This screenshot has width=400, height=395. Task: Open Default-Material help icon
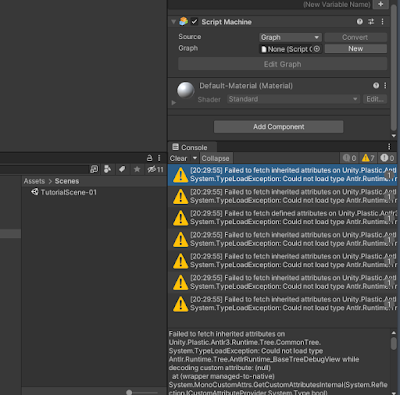pos(376,86)
